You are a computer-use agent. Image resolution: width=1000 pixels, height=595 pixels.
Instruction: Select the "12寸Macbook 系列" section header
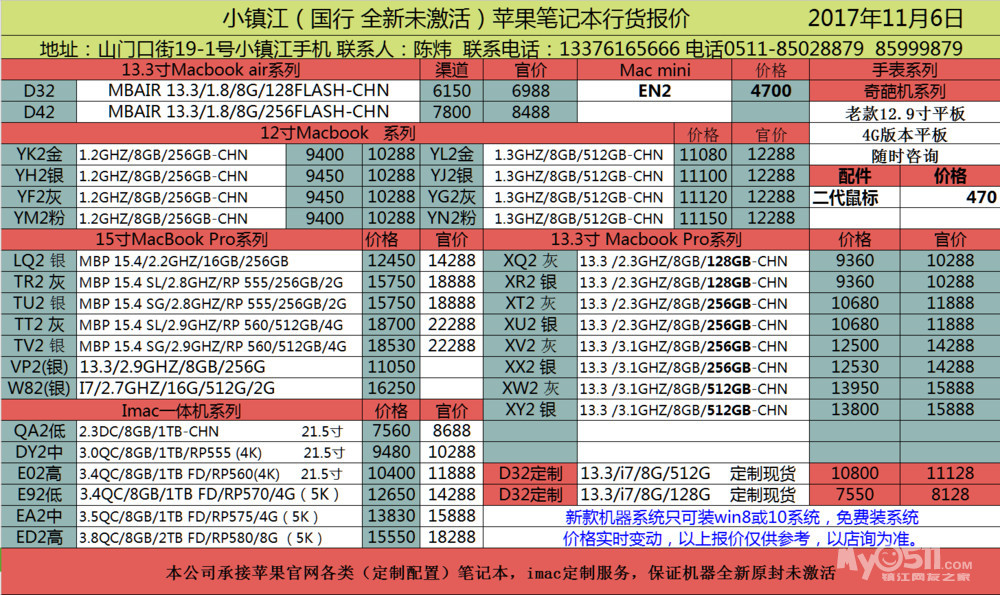(x=337, y=133)
